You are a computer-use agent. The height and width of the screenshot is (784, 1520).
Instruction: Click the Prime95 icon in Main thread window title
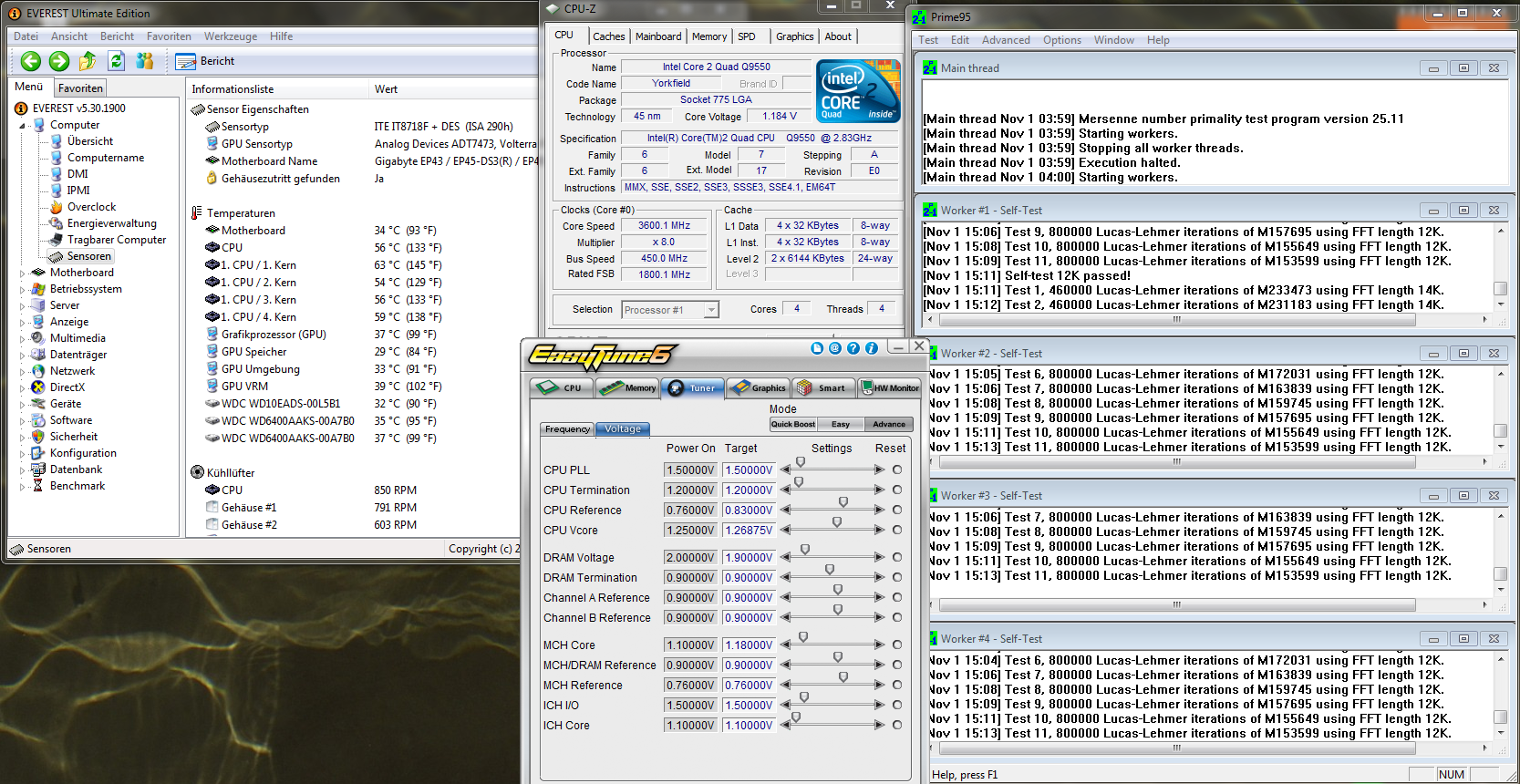pos(930,68)
